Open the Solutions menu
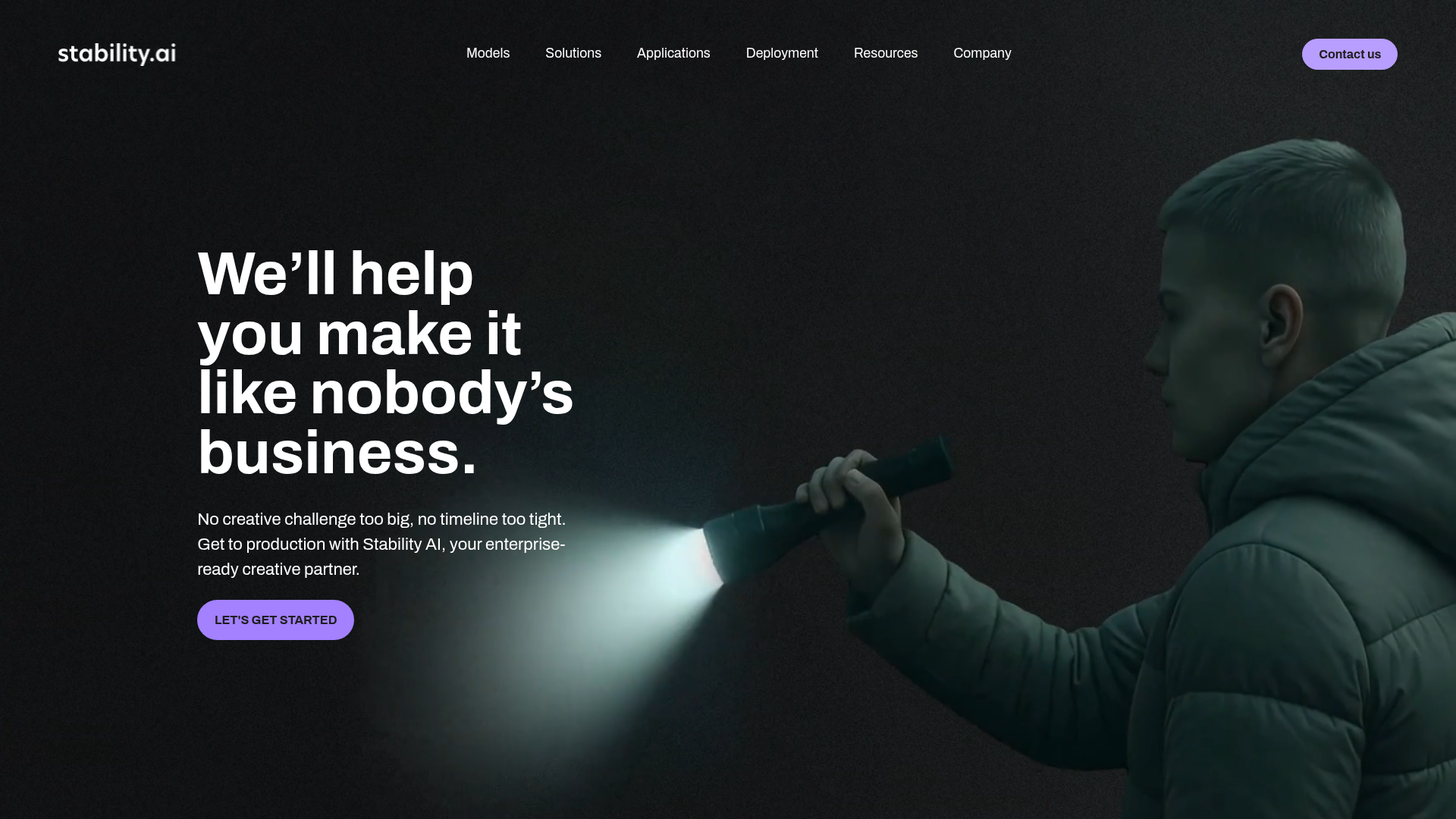 pyautogui.click(x=573, y=53)
